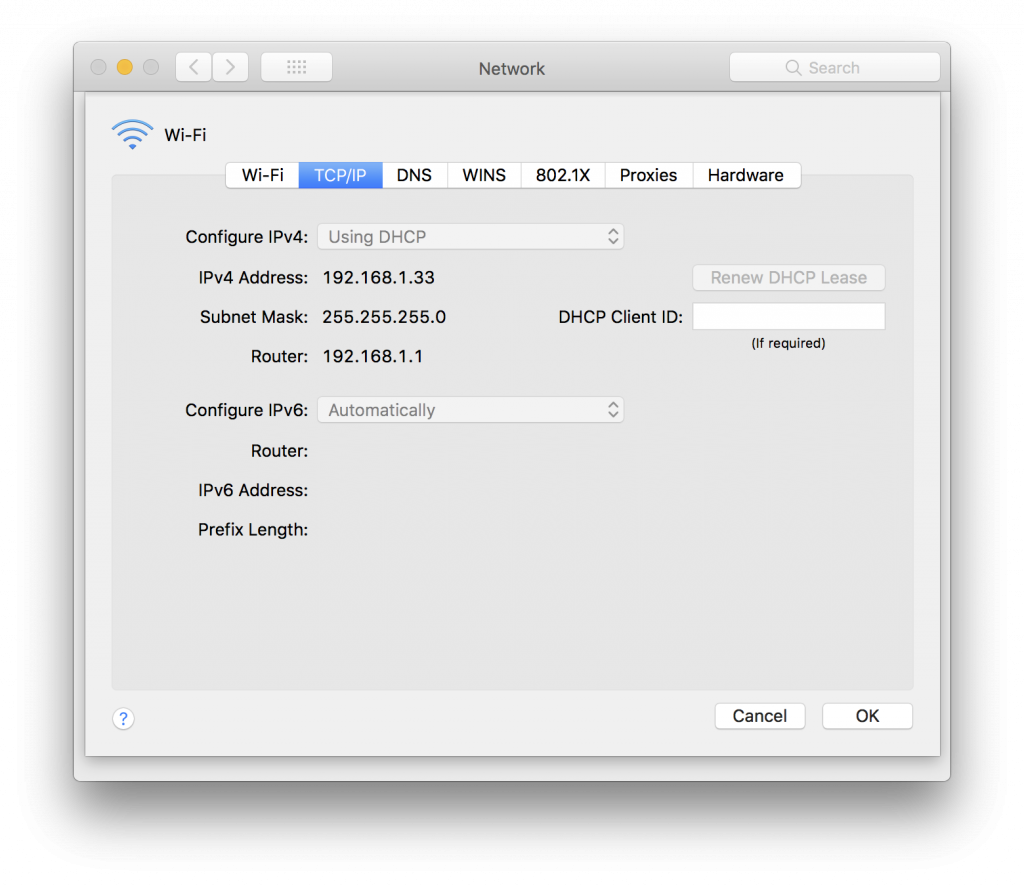Switch to the WINS tab
The height and width of the screenshot is (886, 1024).
[483, 175]
